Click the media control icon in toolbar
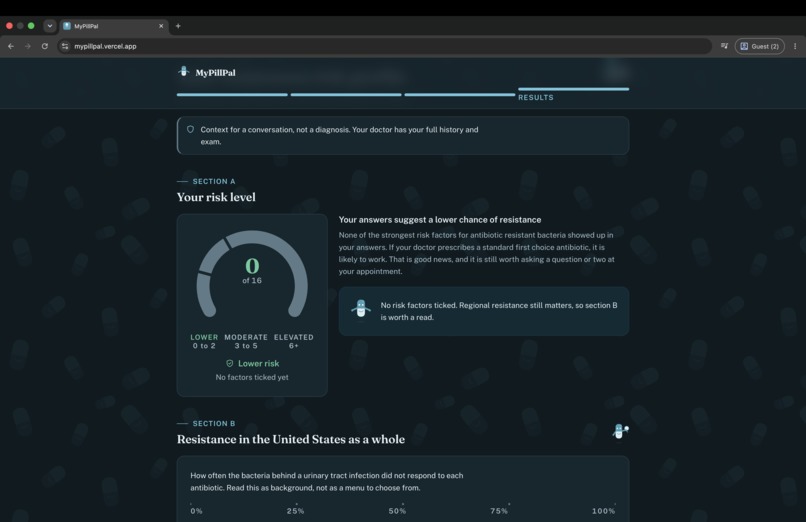The width and height of the screenshot is (806, 522). pos(724,46)
